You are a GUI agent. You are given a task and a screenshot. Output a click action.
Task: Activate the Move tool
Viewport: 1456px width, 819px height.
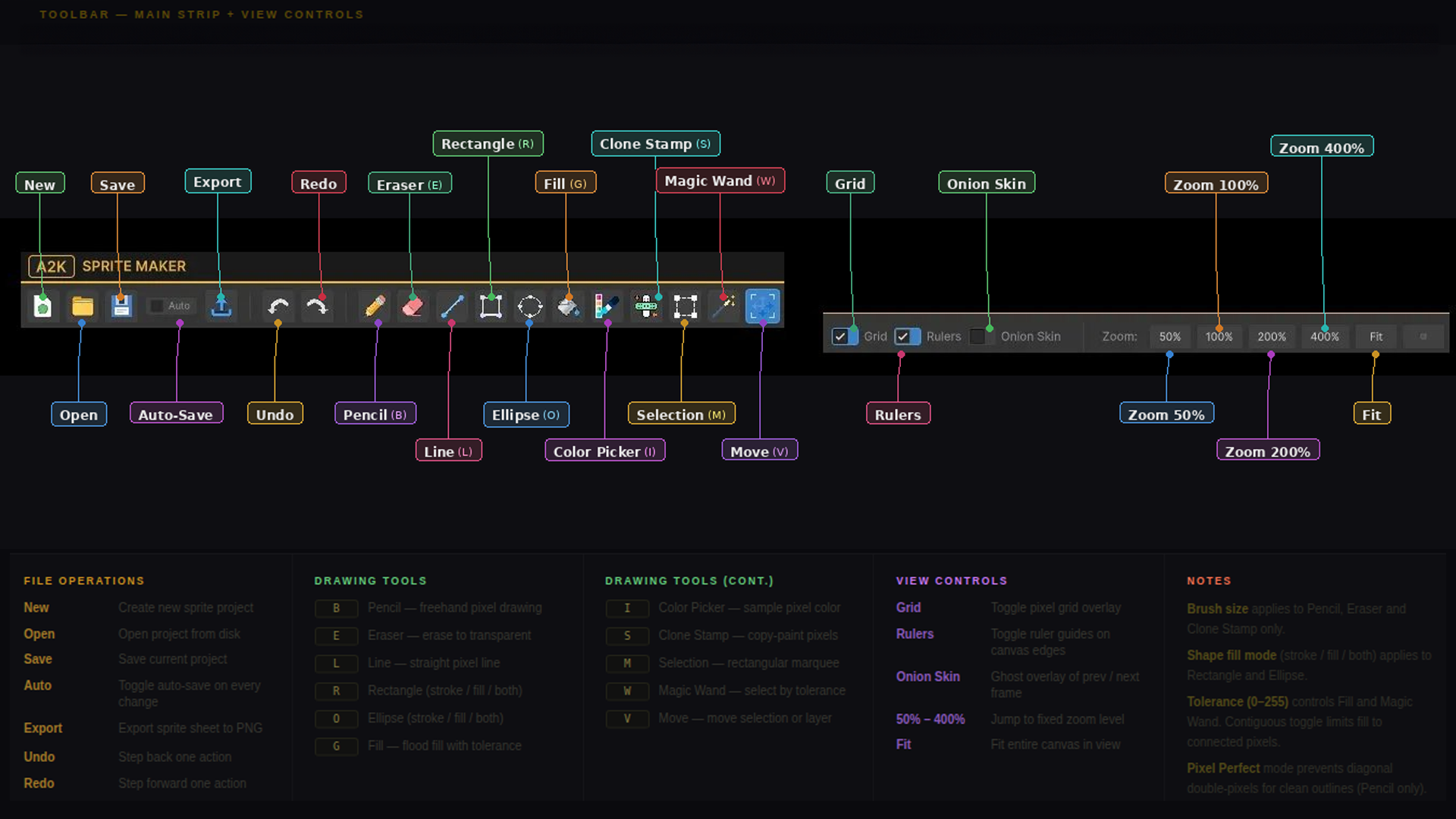pyautogui.click(x=762, y=306)
